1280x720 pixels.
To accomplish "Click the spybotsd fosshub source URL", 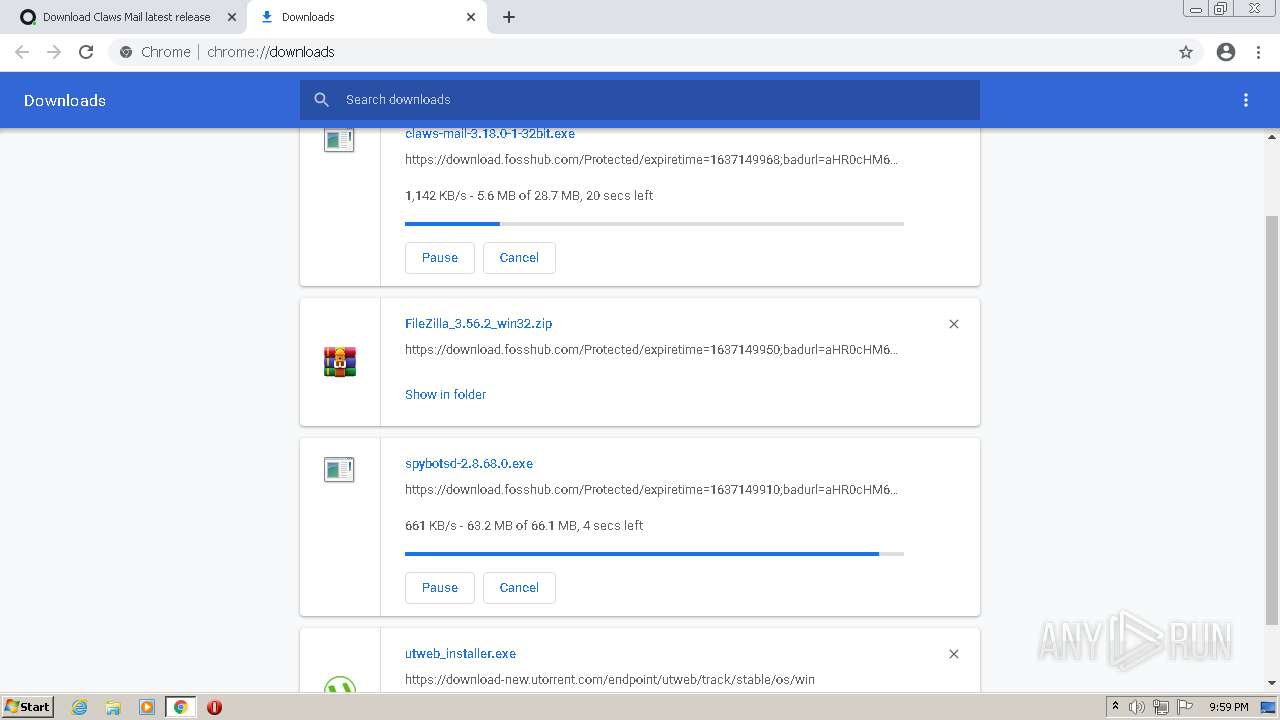I will (651, 490).
